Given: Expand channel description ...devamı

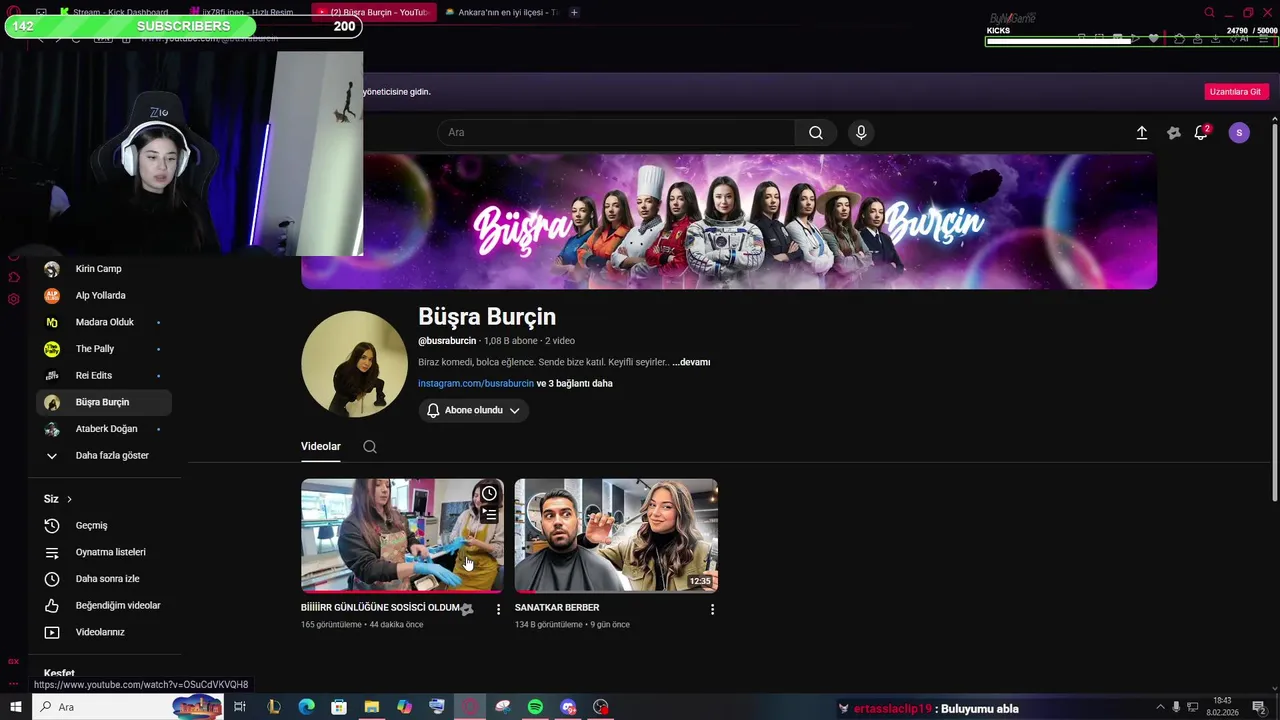Looking at the screenshot, I should (691, 362).
